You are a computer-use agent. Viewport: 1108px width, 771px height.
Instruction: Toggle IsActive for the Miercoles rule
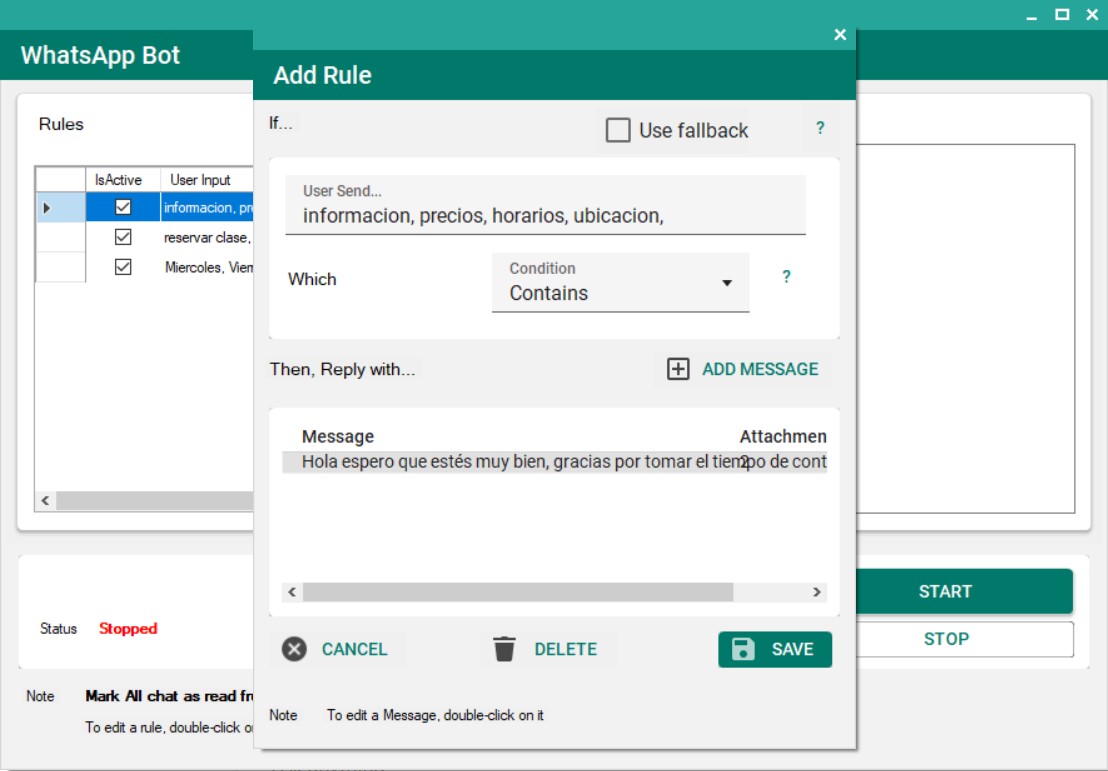pyautogui.click(x=123, y=267)
